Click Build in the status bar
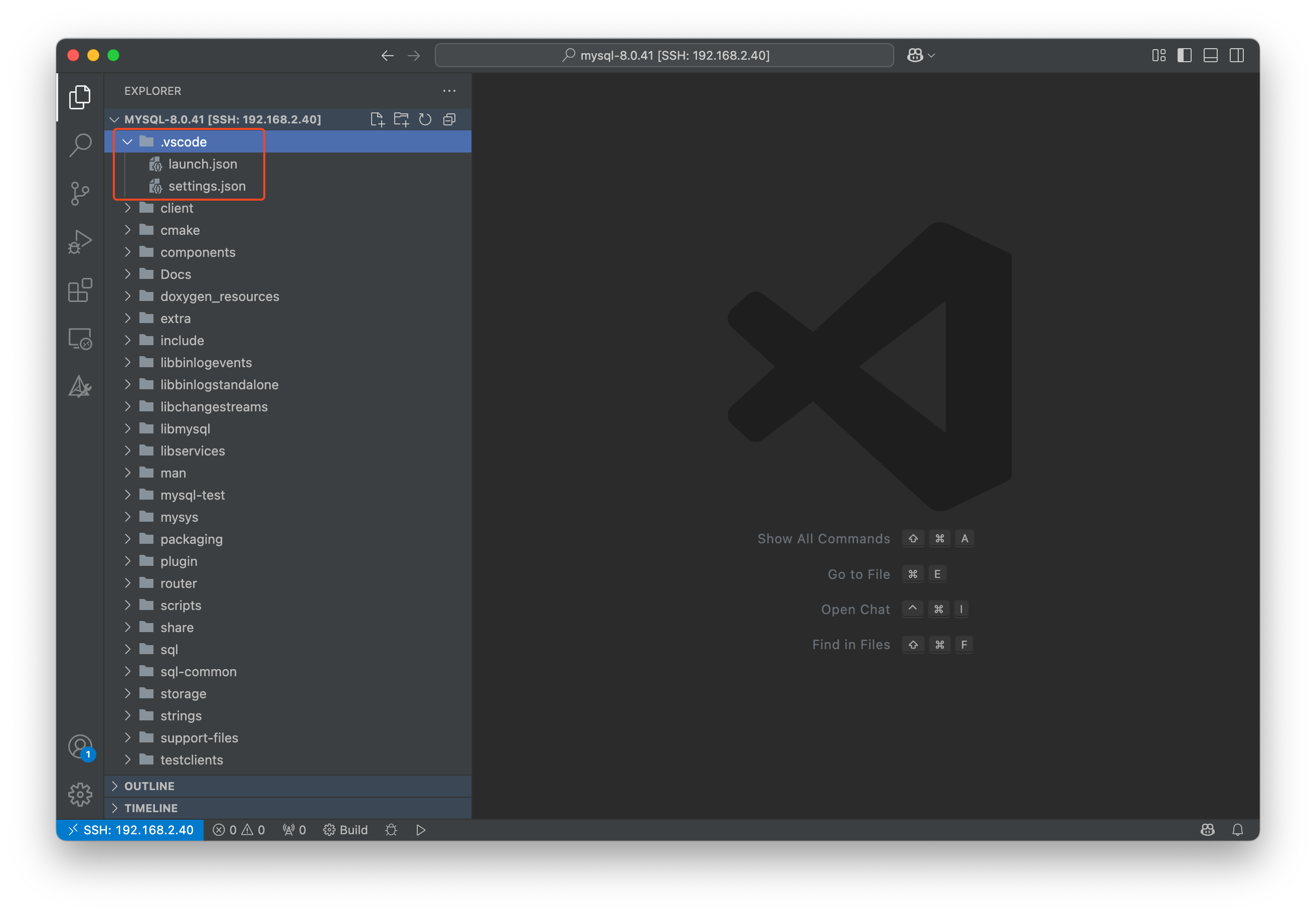The width and height of the screenshot is (1316, 915). (345, 830)
